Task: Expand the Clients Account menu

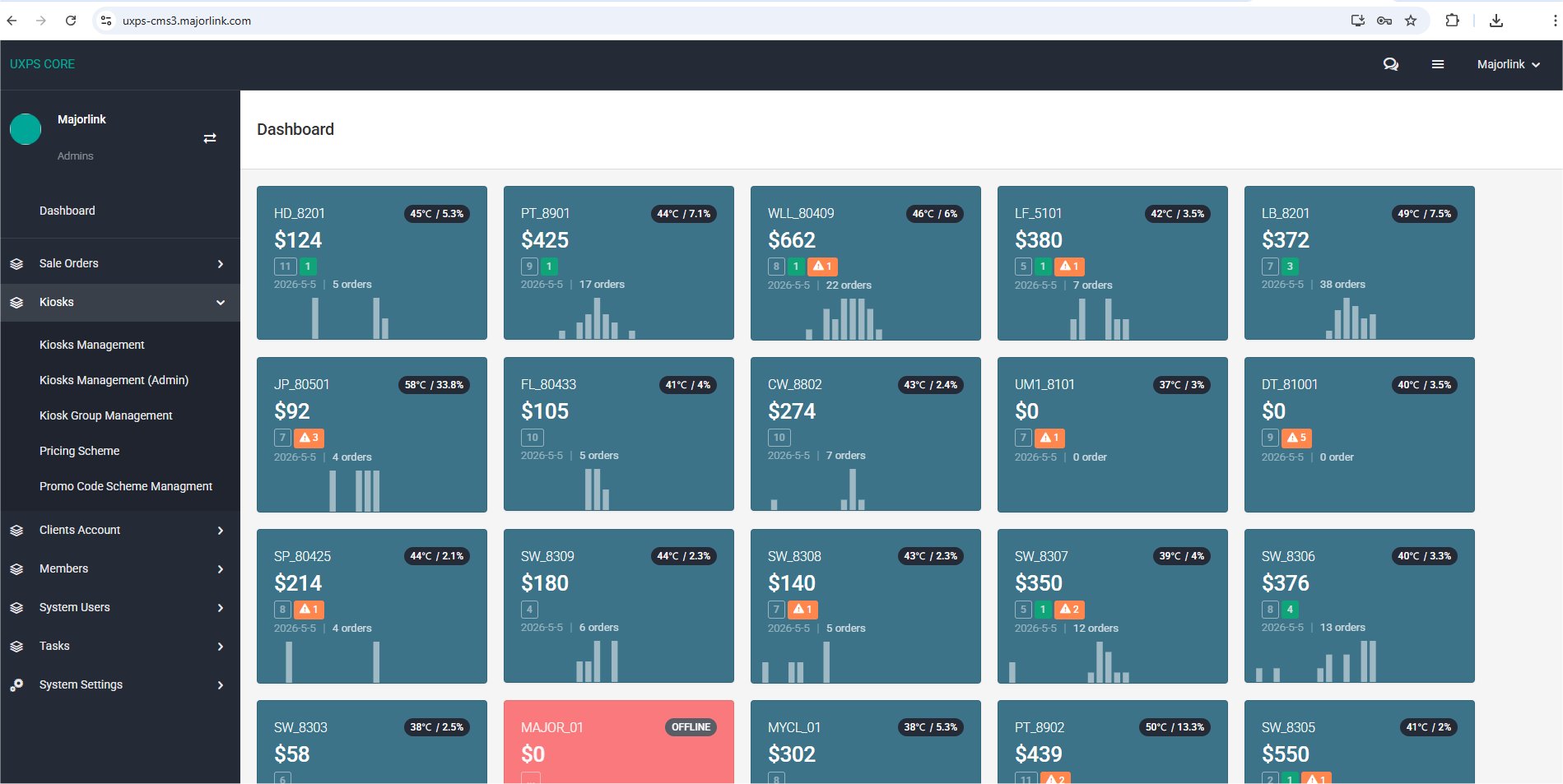Action: coord(120,530)
